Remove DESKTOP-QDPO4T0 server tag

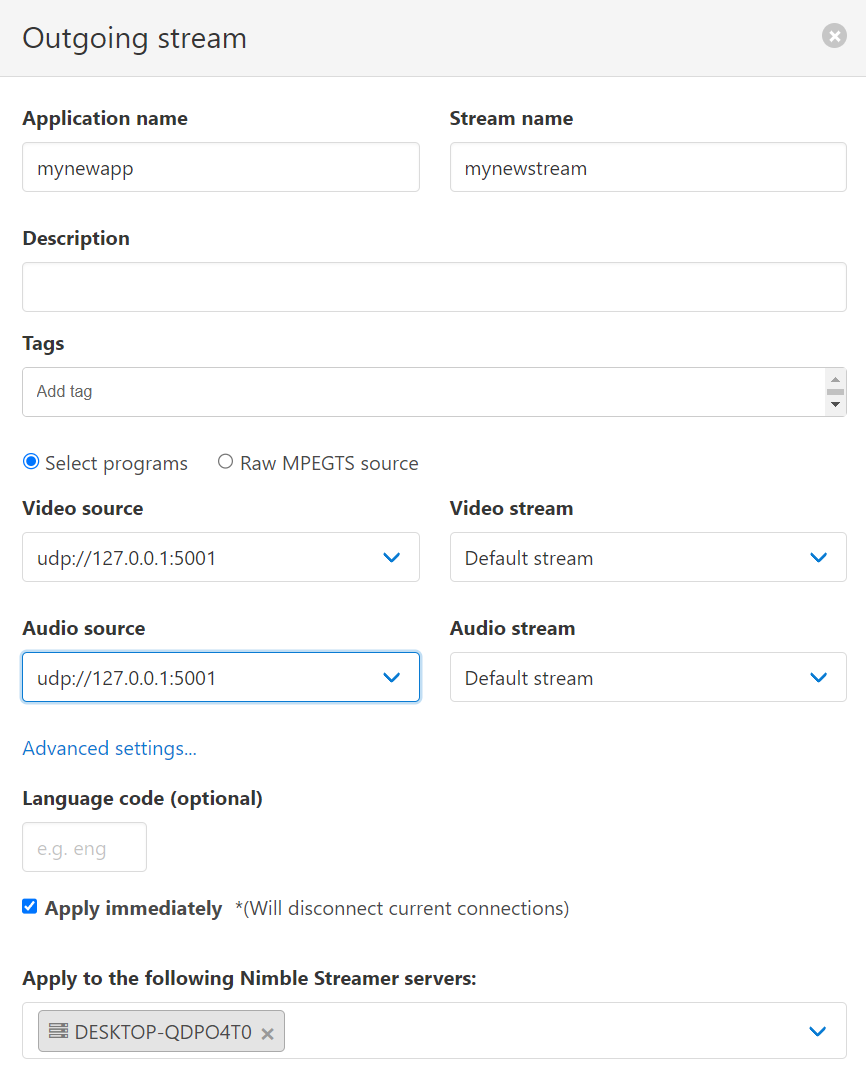pos(267,1033)
